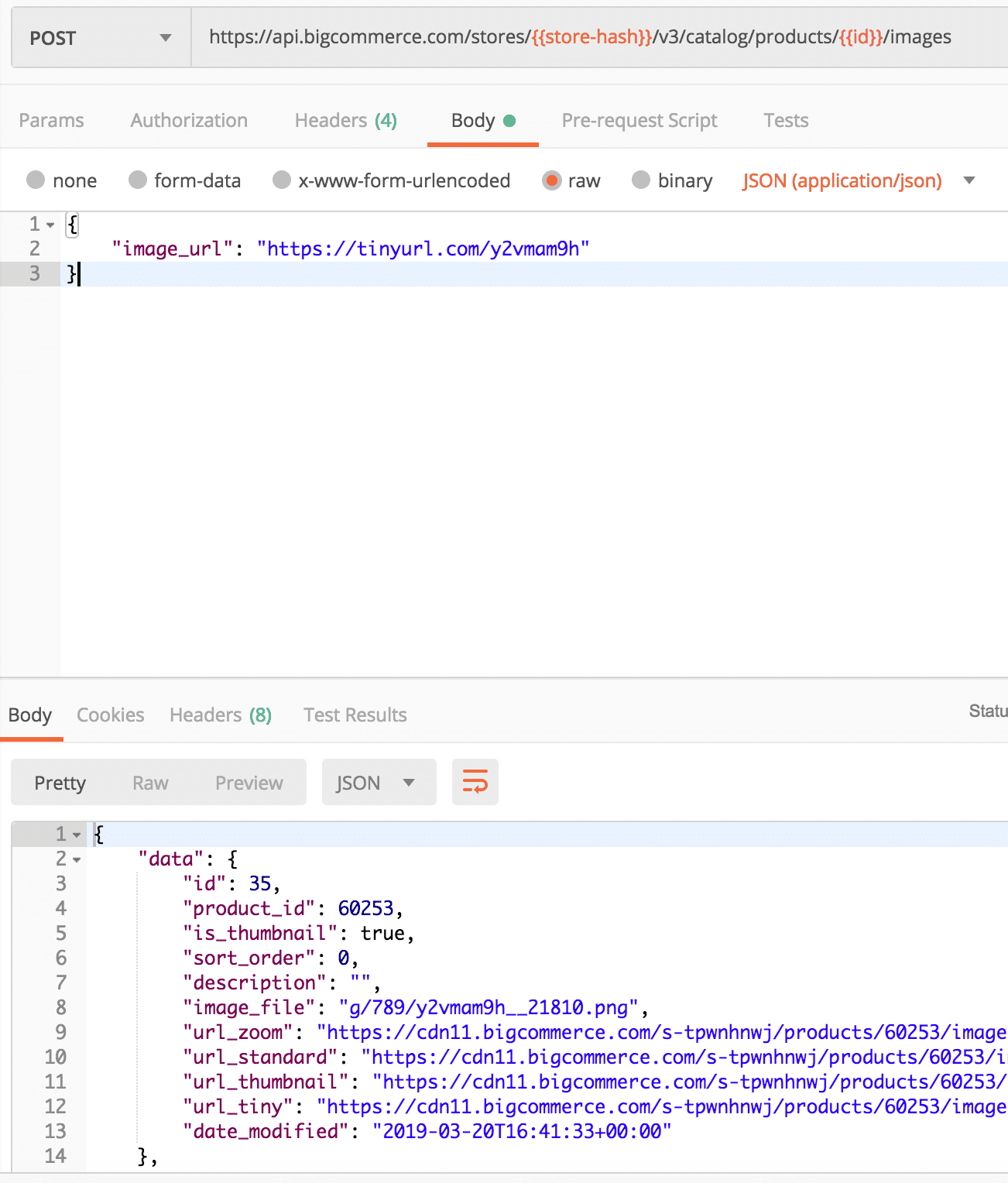Choose the binary body option
Screen dimensions: 1008x1183
coord(641,180)
